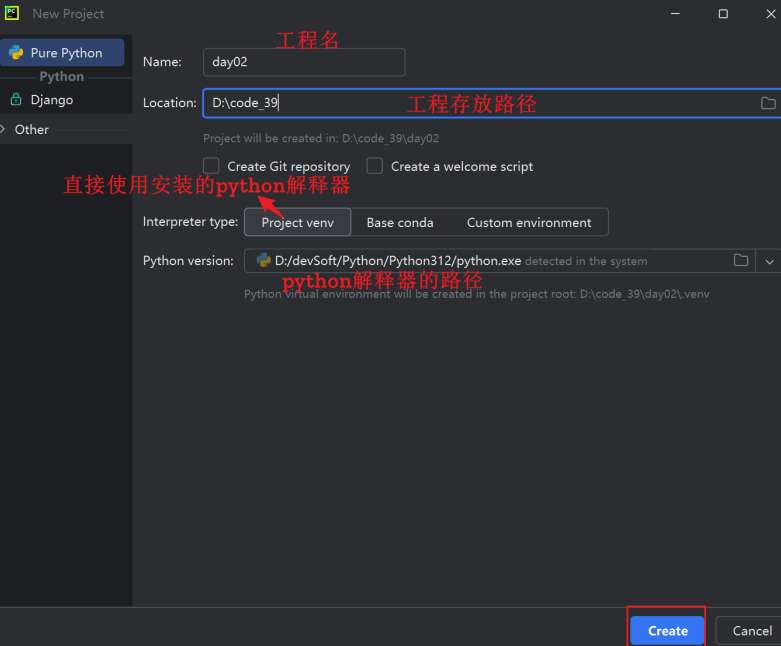Screen dimensions: 781x646
Task: Browse for project location folder icon
Action: [768, 103]
